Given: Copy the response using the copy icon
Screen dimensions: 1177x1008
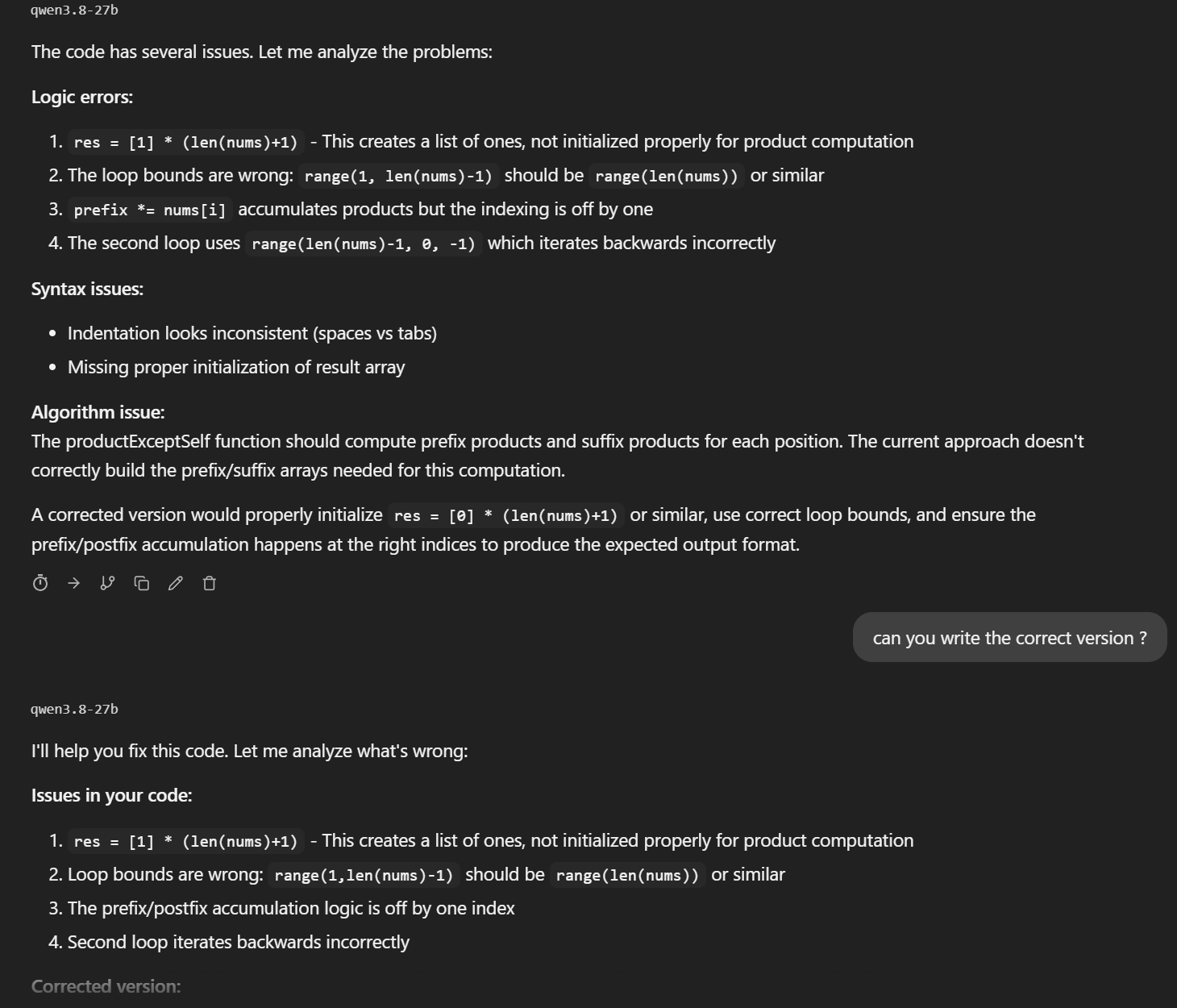Looking at the screenshot, I should pos(142,583).
